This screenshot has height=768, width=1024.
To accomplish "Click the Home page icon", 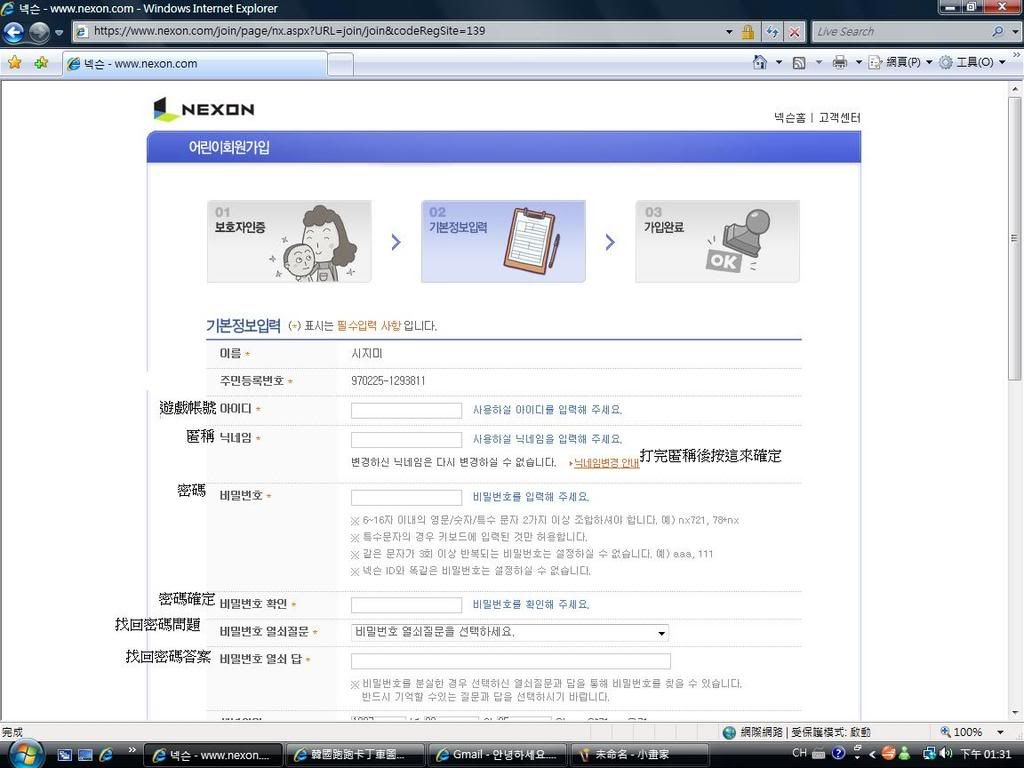I will click(761, 62).
